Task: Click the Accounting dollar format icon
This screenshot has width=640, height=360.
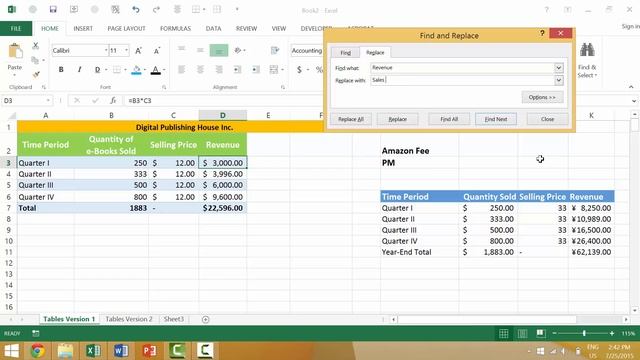Action: [299, 70]
